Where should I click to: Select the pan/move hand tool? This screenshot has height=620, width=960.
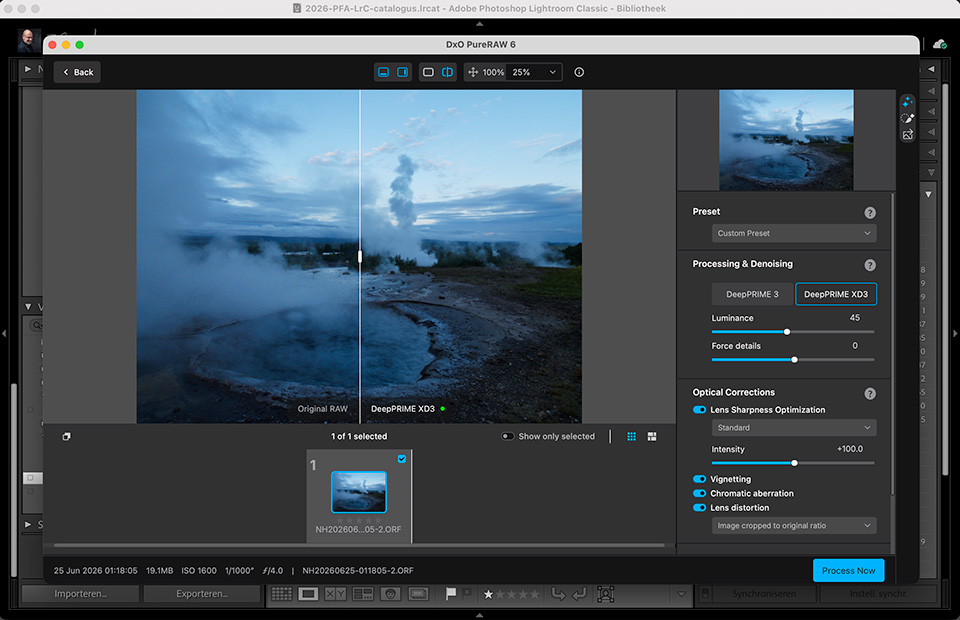click(x=473, y=72)
